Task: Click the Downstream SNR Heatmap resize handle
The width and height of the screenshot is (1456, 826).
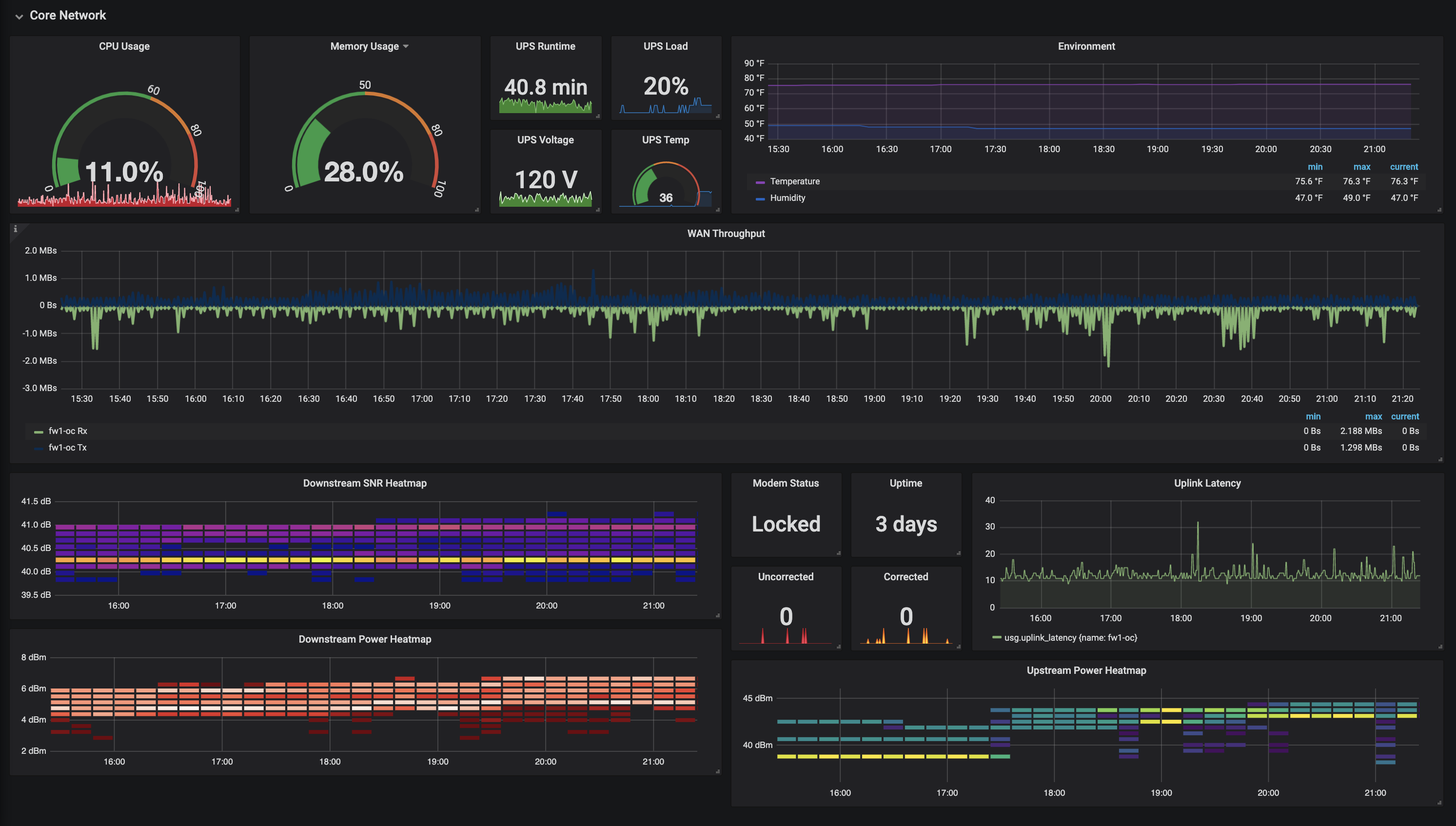Action: pos(717,615)
